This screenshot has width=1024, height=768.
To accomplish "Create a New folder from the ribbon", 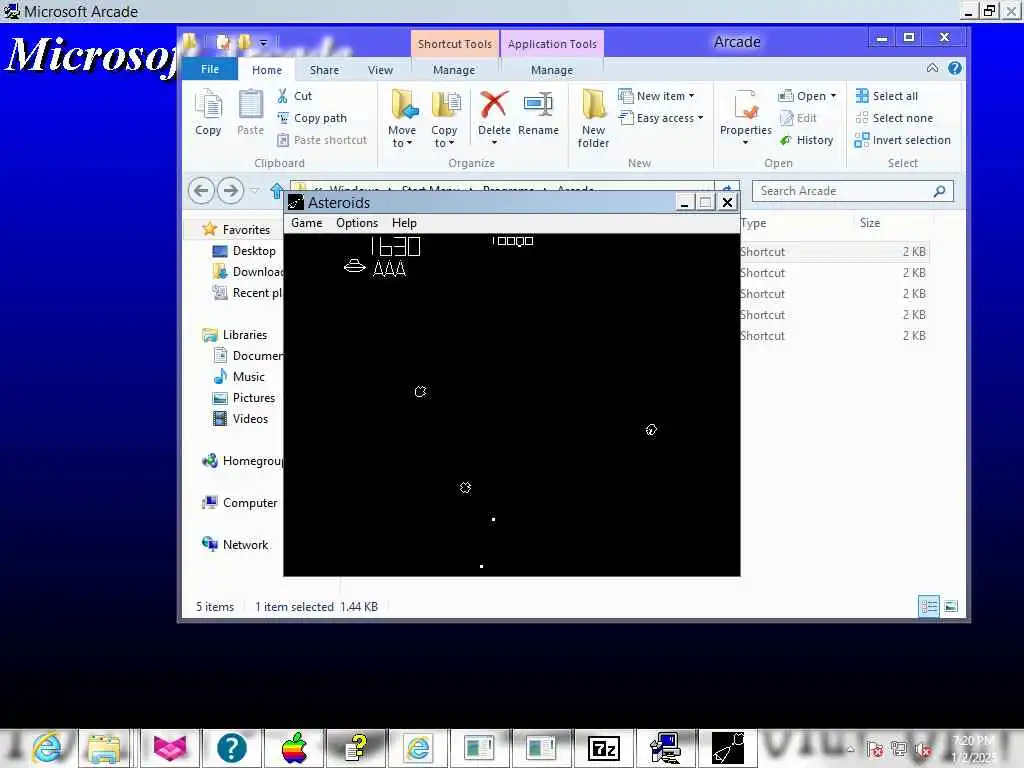I will [x=593, y=118].
